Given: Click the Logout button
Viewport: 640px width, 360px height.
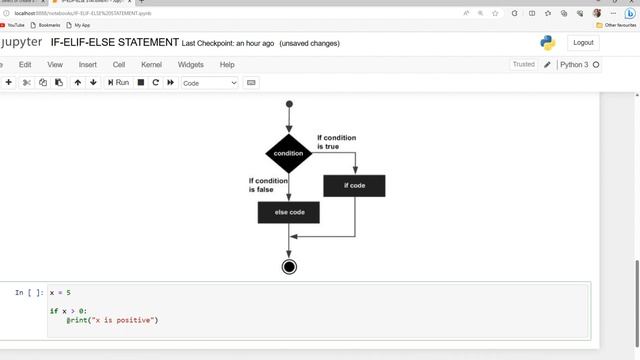Looking at the screenshot, I should pos(583,42).
